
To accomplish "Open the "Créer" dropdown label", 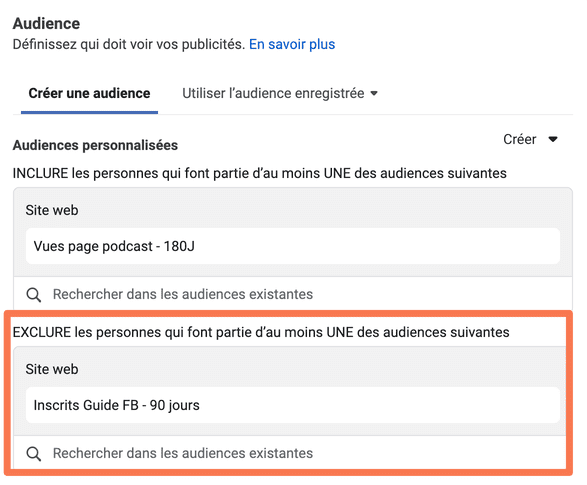I will 519,139.
